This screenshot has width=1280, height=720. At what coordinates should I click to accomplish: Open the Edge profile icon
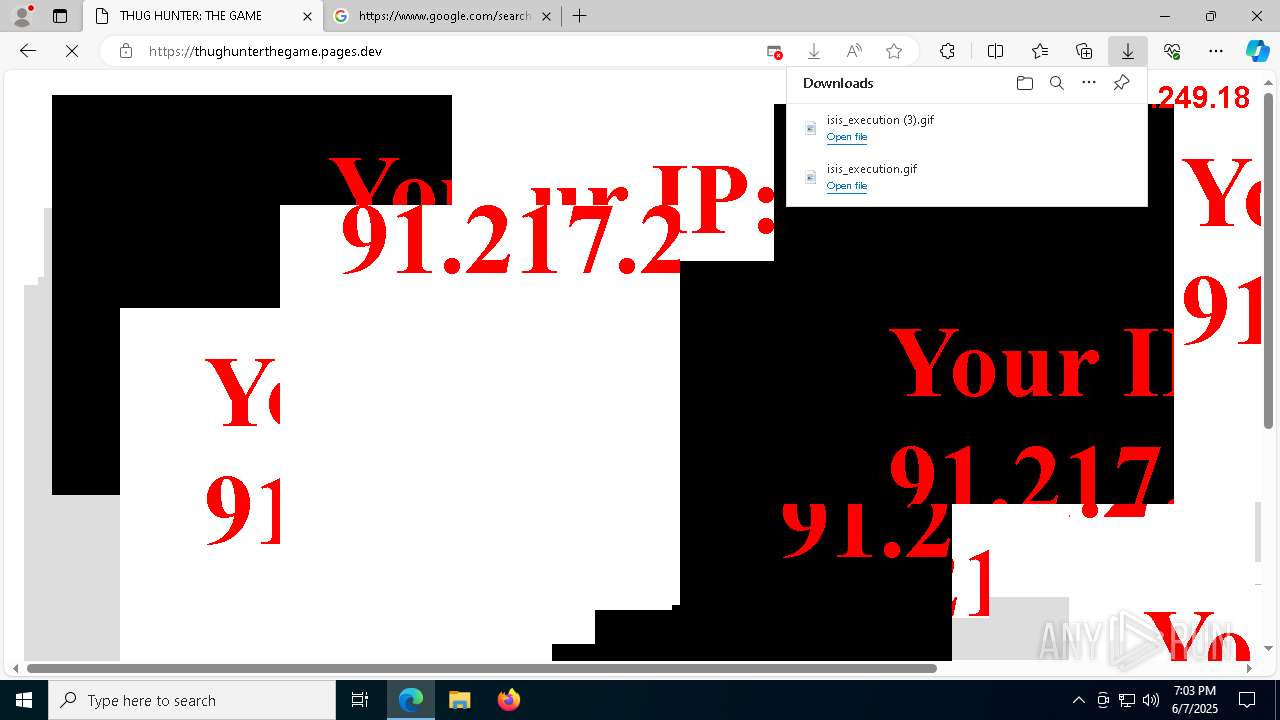point(22,15)
